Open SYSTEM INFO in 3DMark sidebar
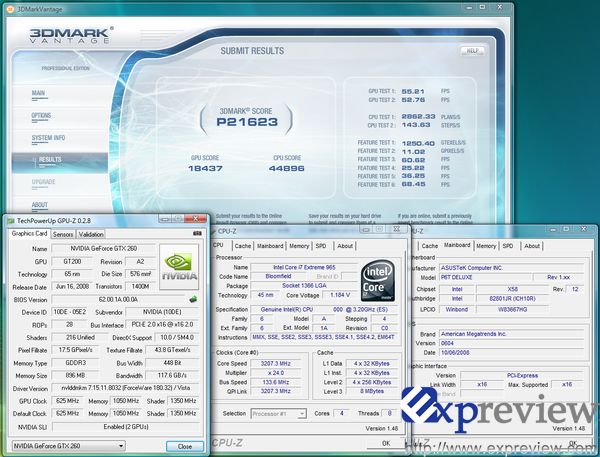This screenshot has height=457, width=600. point(48,138)
